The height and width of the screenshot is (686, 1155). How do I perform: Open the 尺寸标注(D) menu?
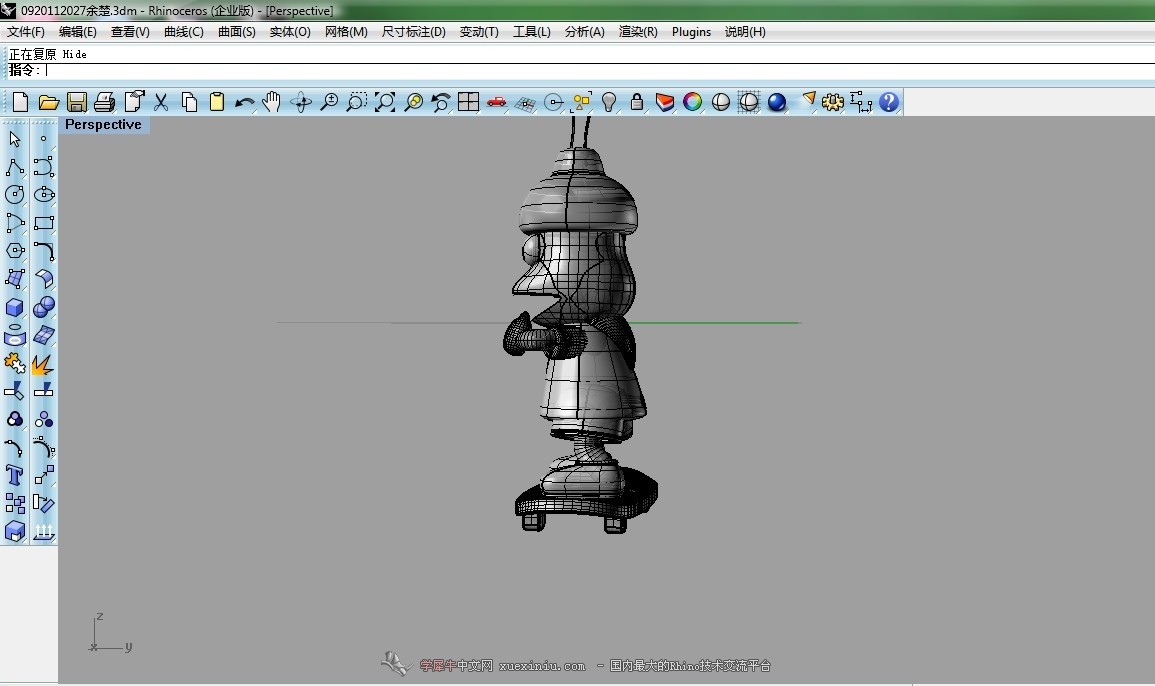(x=413, y=32)
